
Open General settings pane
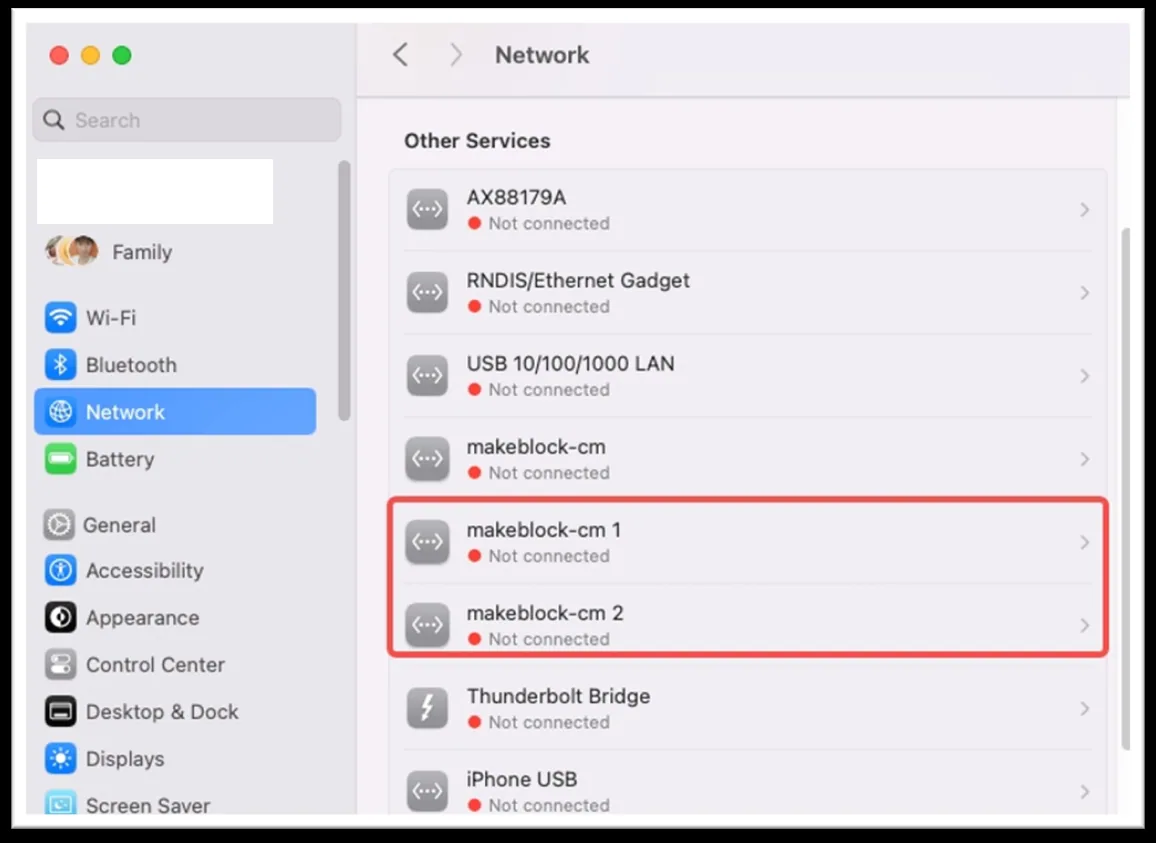pyautogui.click(x=175, y=525)
